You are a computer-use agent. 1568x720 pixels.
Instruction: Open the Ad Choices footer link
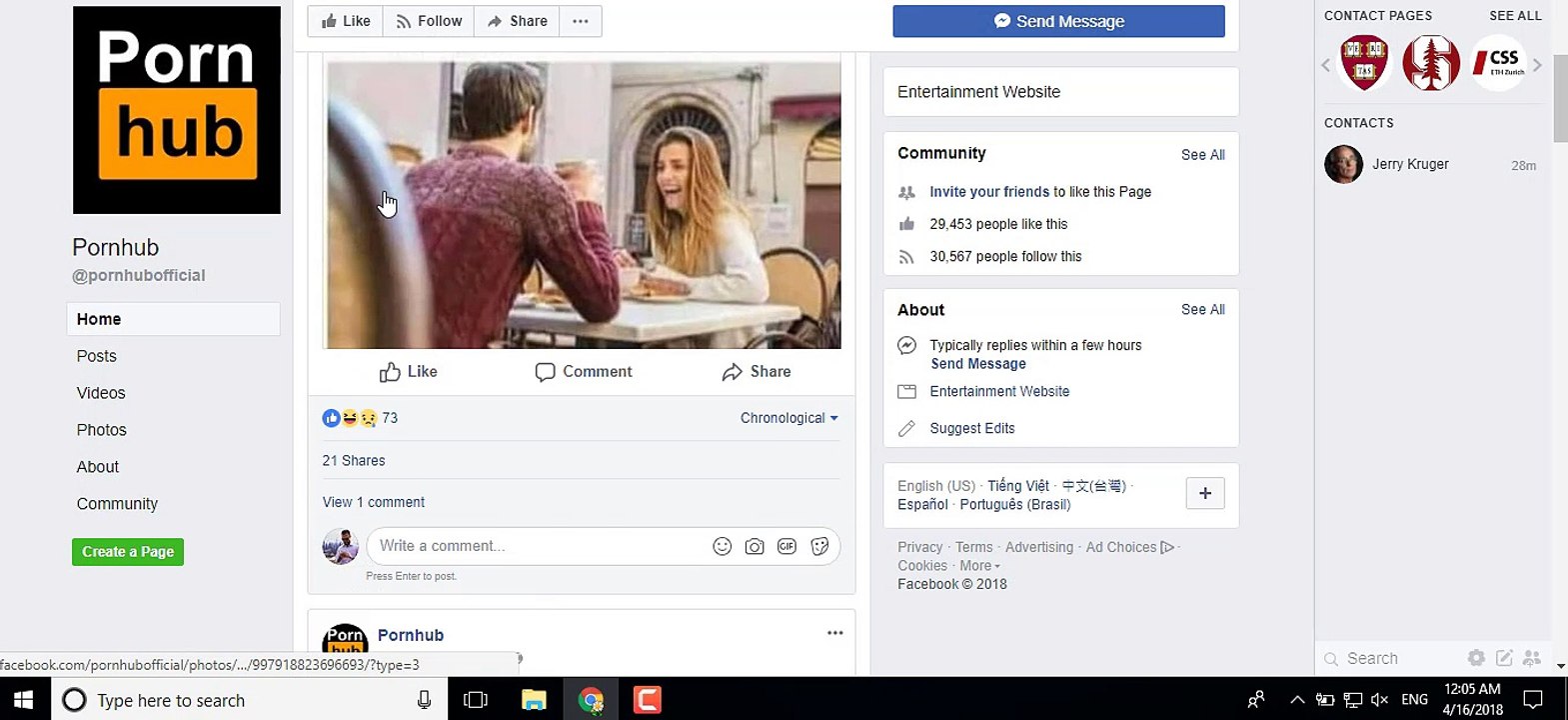(1129, 547)
